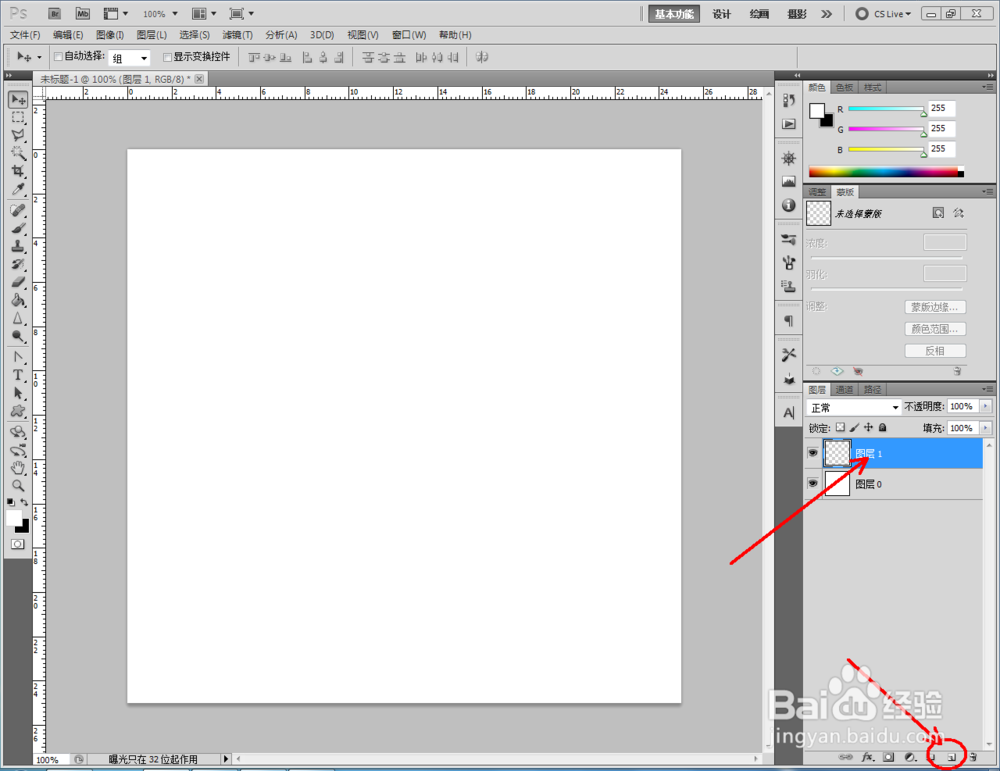
Task: Click the layer style fx icon
Action: point(867,758)
